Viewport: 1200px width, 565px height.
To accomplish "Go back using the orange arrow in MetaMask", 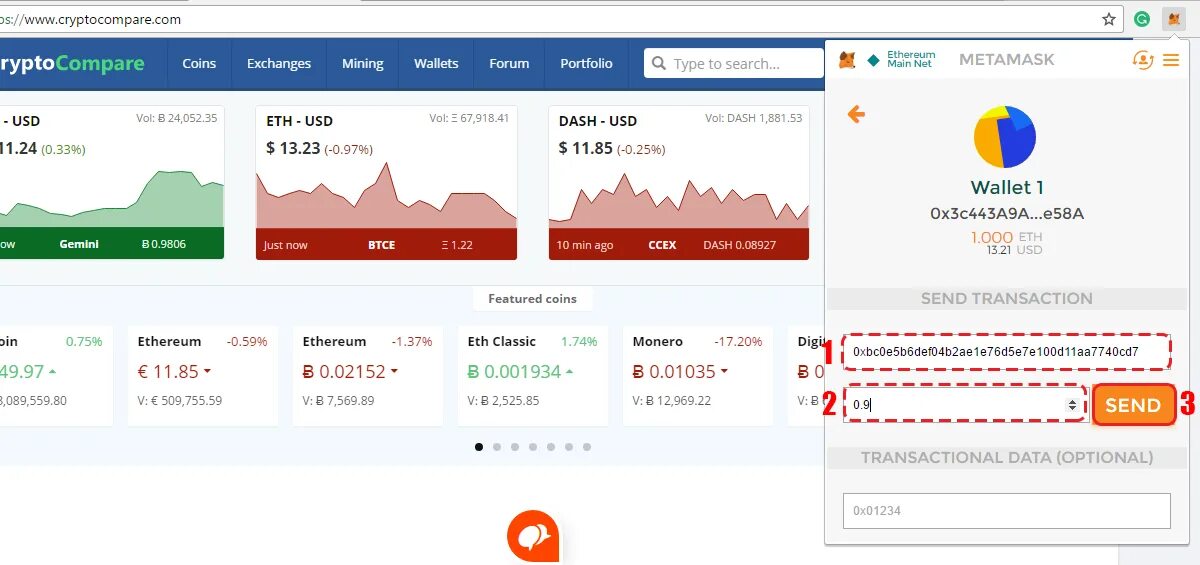I will pos(856,114).
